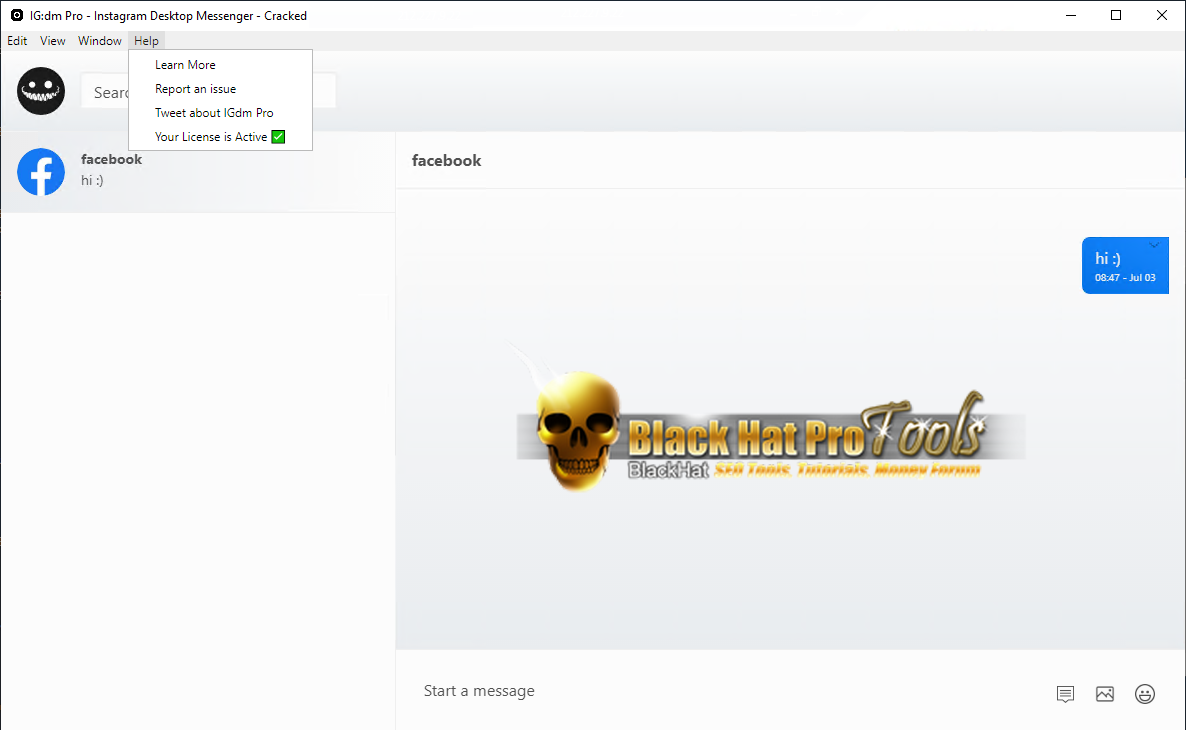The height and width of the screenshot is (730, 1186).
Task: Click Your License is Active entry
Action: point(220,137)
